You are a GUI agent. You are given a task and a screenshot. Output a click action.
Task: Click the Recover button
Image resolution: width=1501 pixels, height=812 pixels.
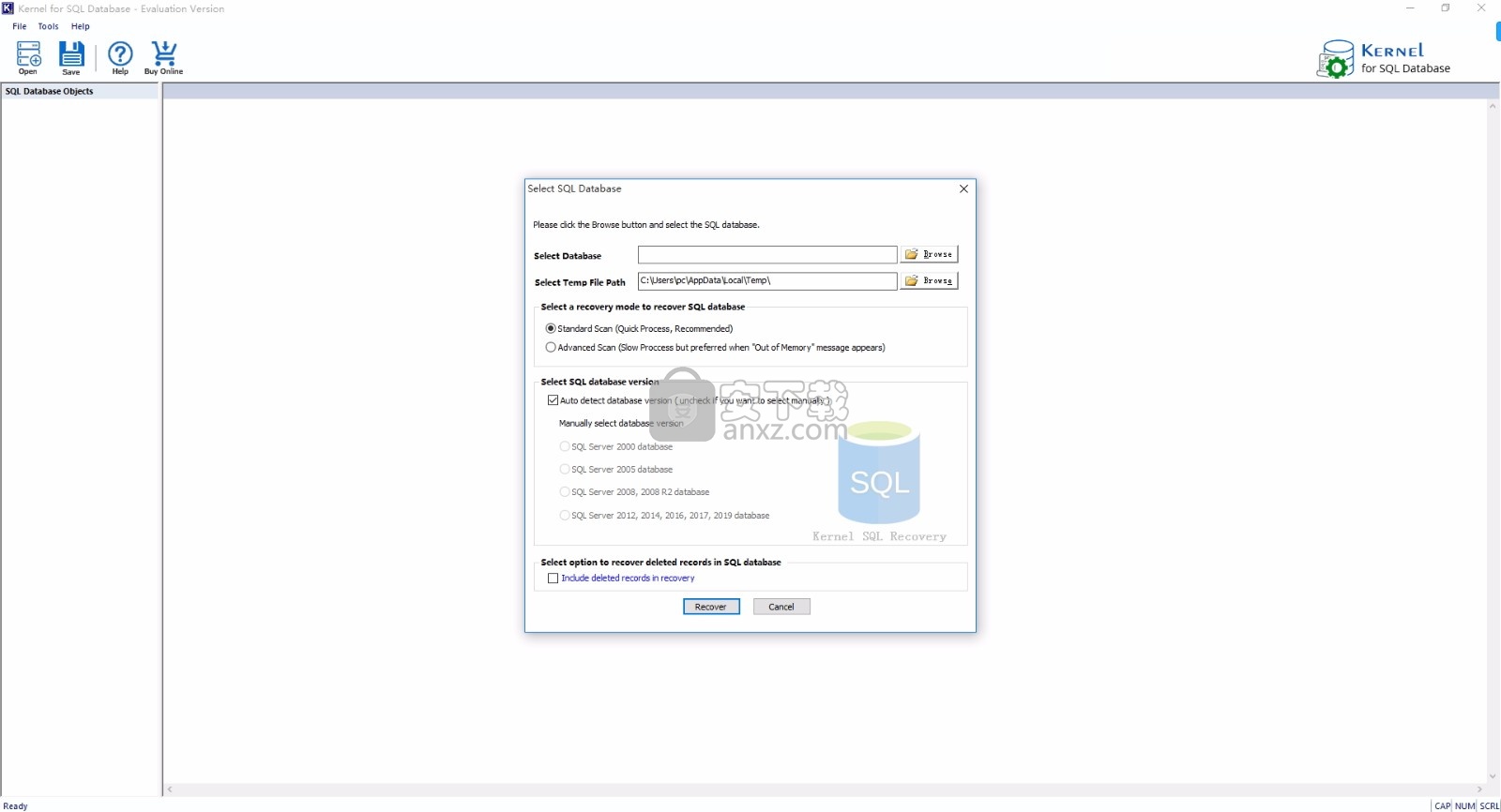click(x=711, y=607)
